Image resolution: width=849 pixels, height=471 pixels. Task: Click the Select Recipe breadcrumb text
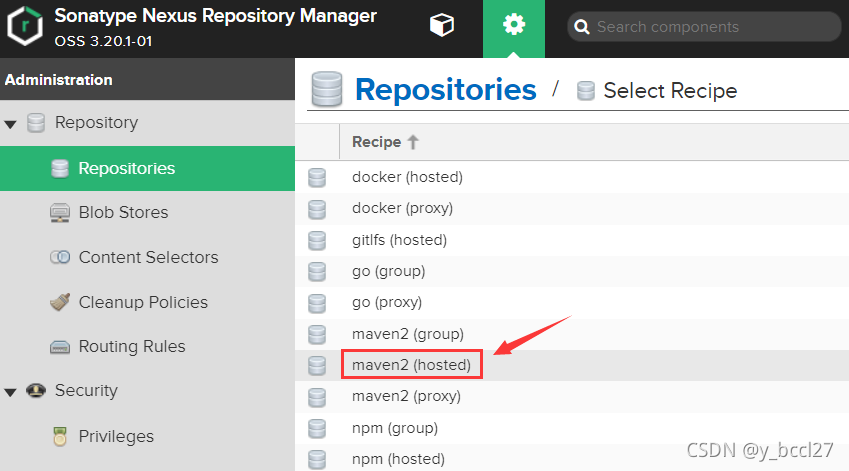click(x=670, y=91)
